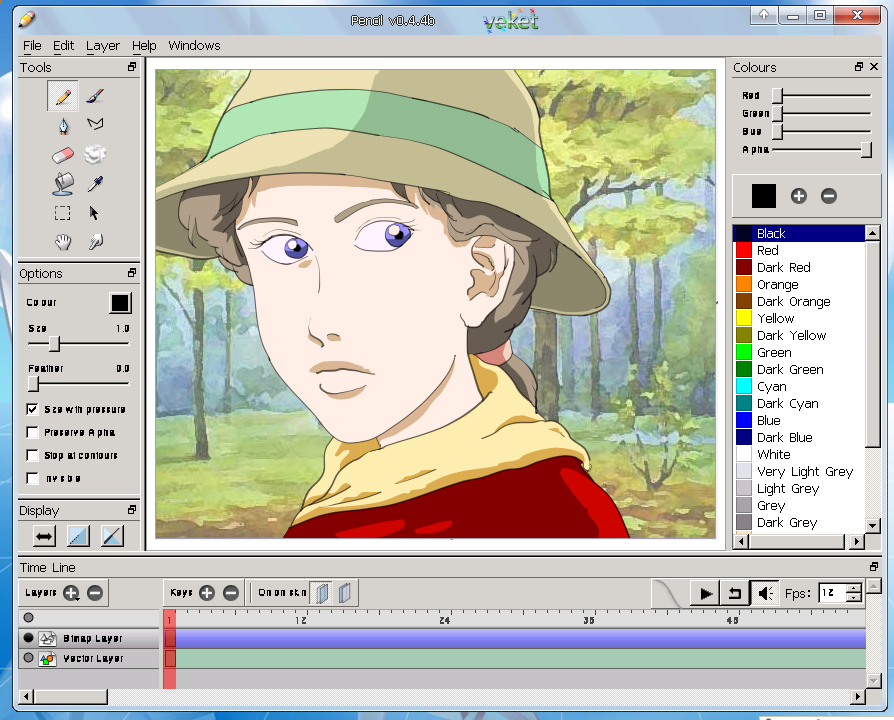This screenshot has width=894, height=720.
Task: Close the Colours panel
Action: (874, 67)
